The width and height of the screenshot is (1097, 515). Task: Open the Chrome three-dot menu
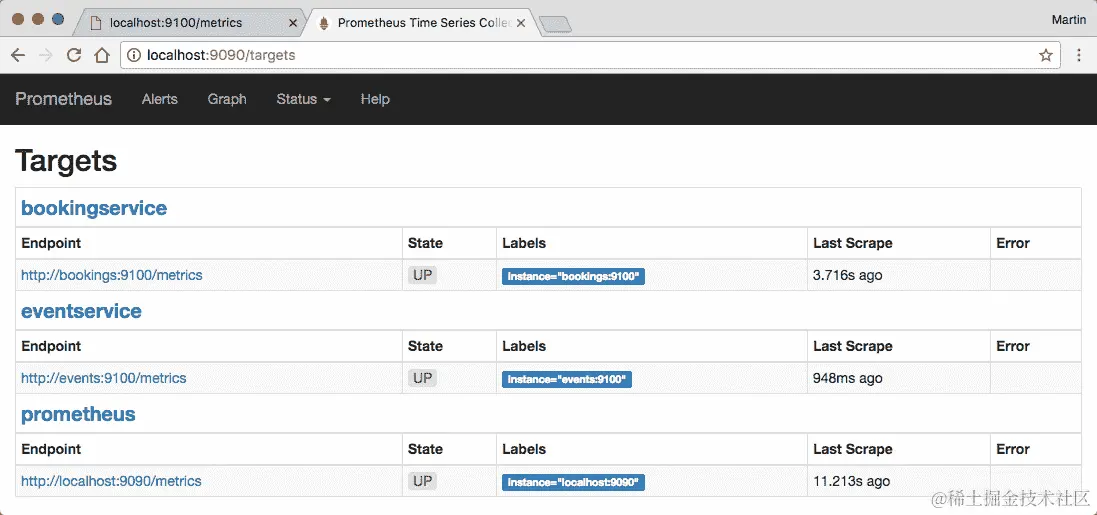1079,56
